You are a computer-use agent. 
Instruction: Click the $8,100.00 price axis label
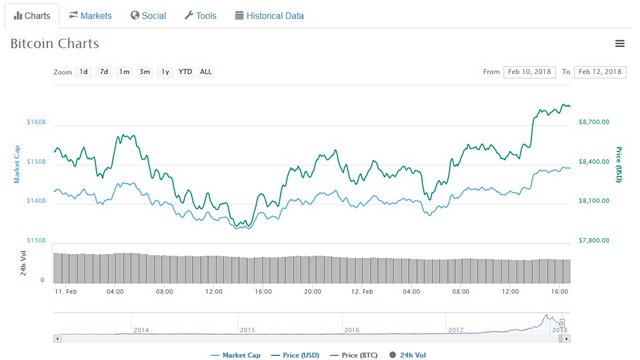coord(594,201)
